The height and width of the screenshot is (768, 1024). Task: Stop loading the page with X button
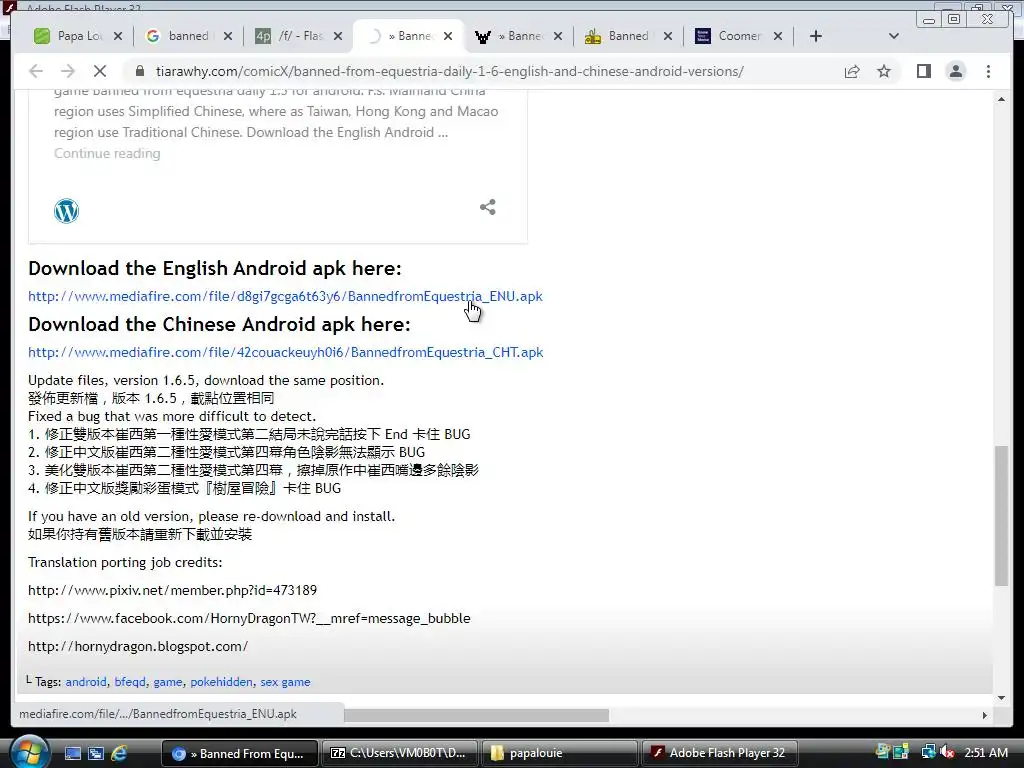click(x=100, y=71)
